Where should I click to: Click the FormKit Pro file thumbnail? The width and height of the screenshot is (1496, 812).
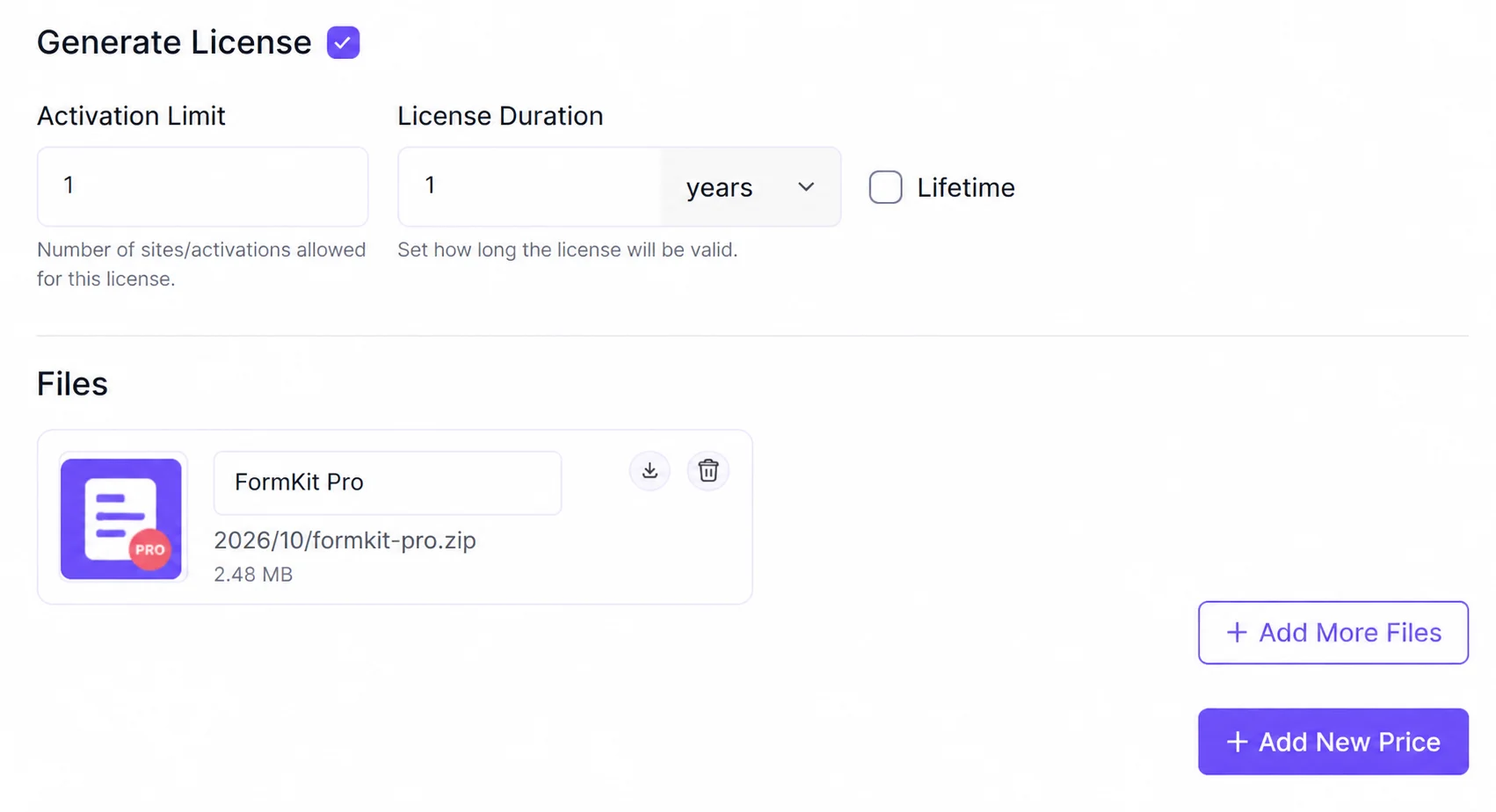tap(122, 518)
